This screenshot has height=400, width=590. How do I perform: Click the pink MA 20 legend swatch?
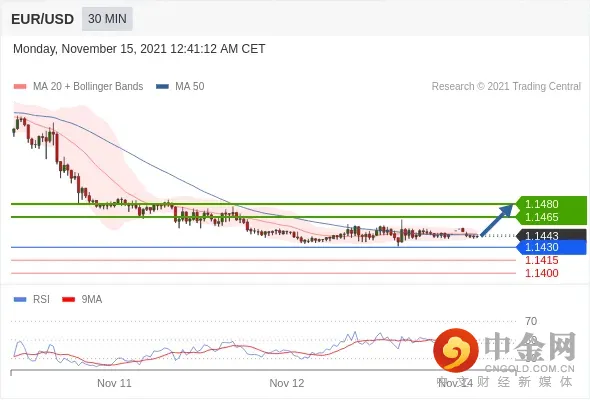coord(20,87)
